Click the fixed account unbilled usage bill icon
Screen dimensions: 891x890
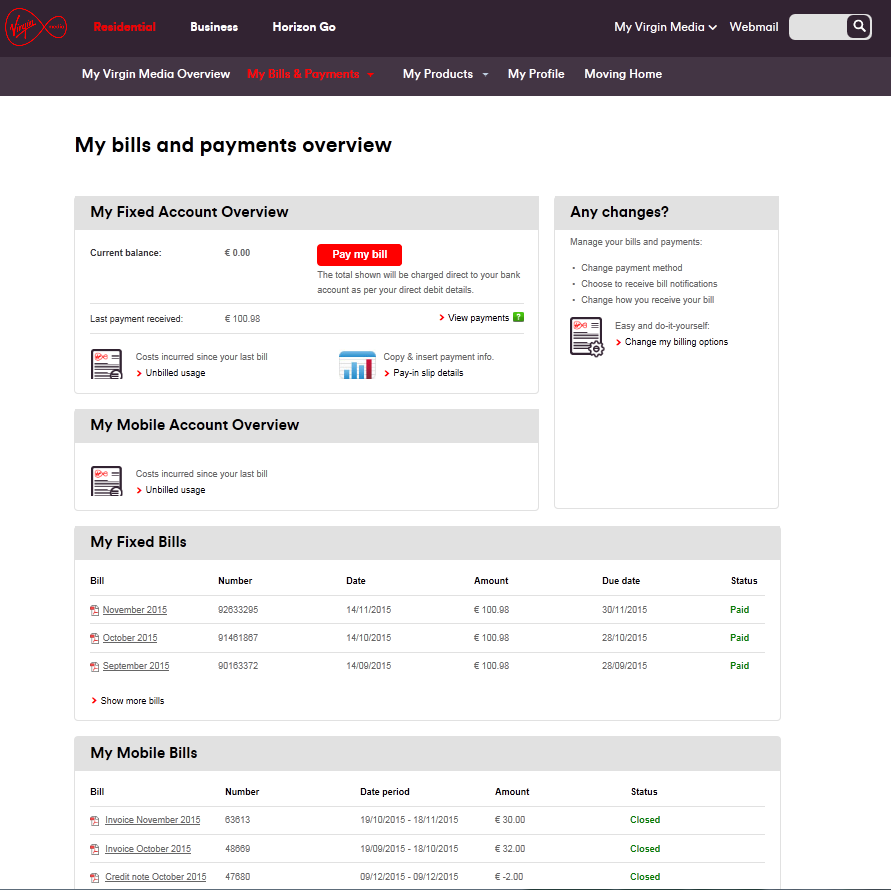point(106,364)
